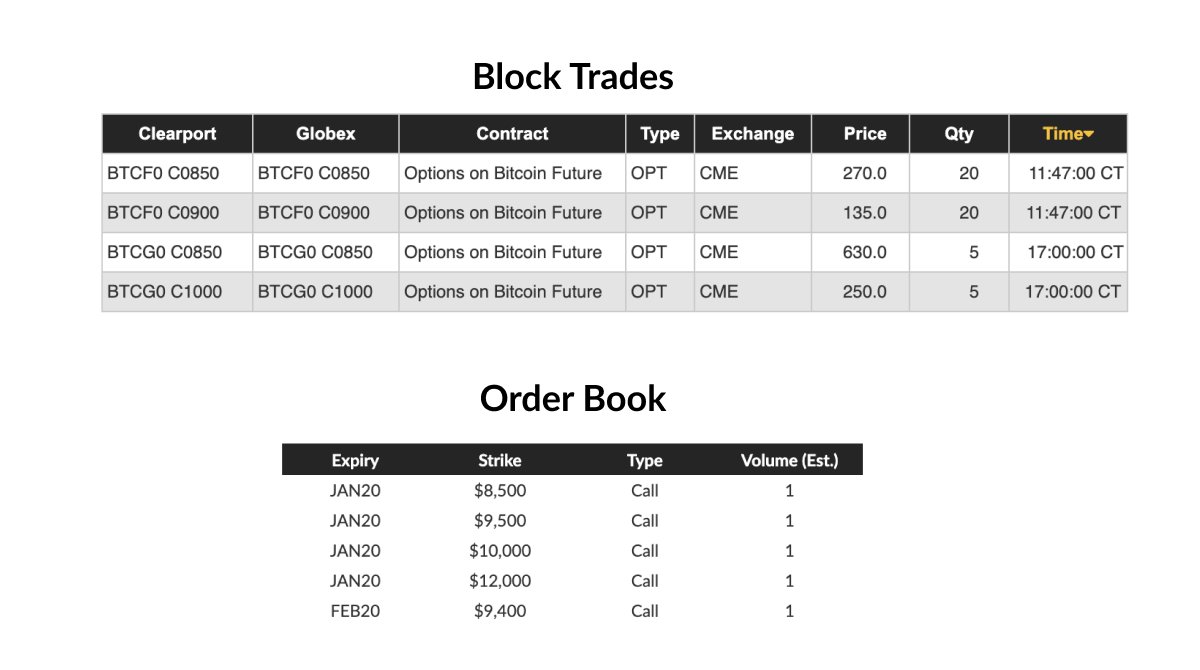This screenshot has height=670, width=1200.
Task: Select the FEB20 expiry row
Action: click(x=572, y=610)
